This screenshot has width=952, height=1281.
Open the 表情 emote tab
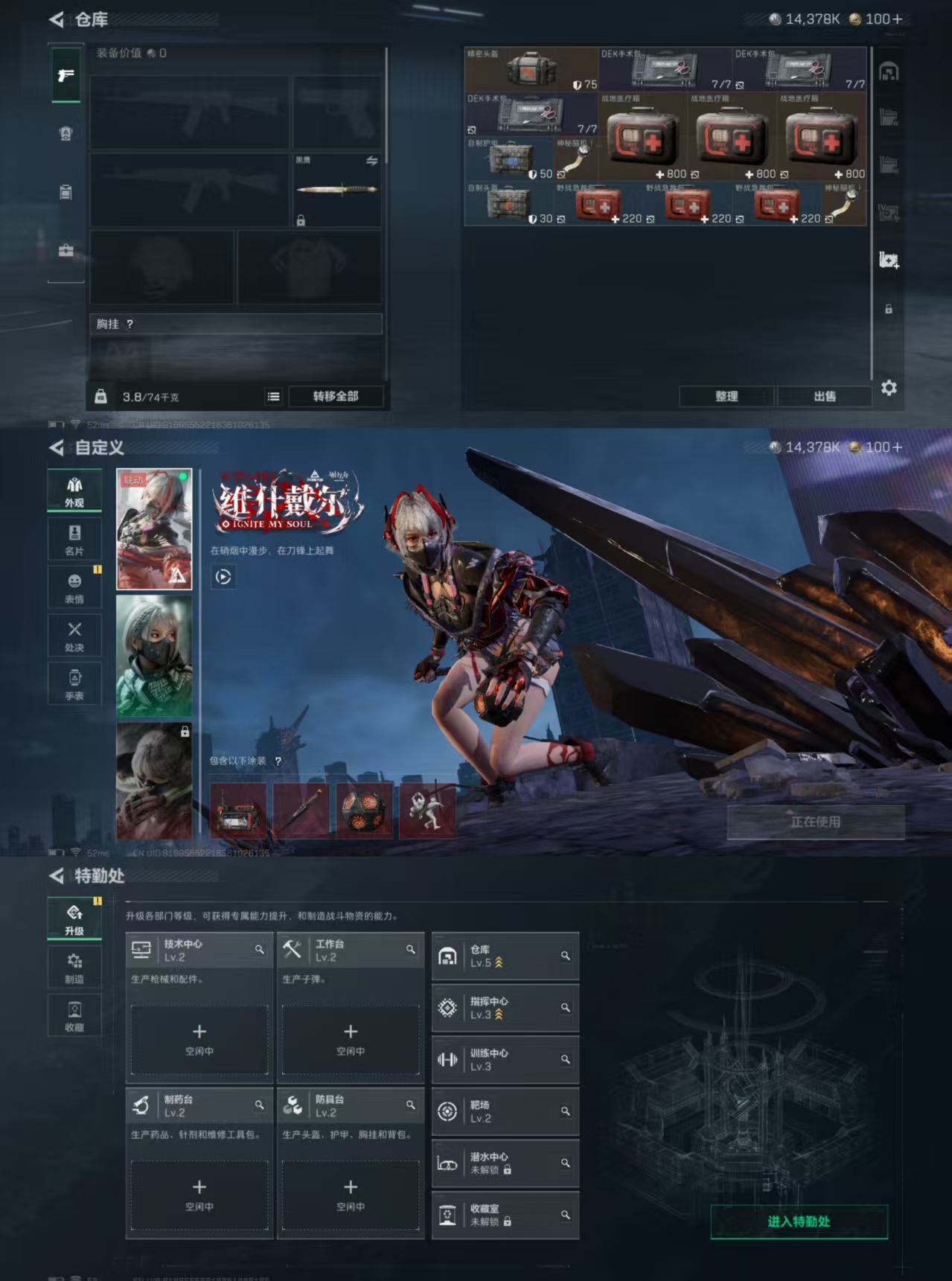coord(74,587)
